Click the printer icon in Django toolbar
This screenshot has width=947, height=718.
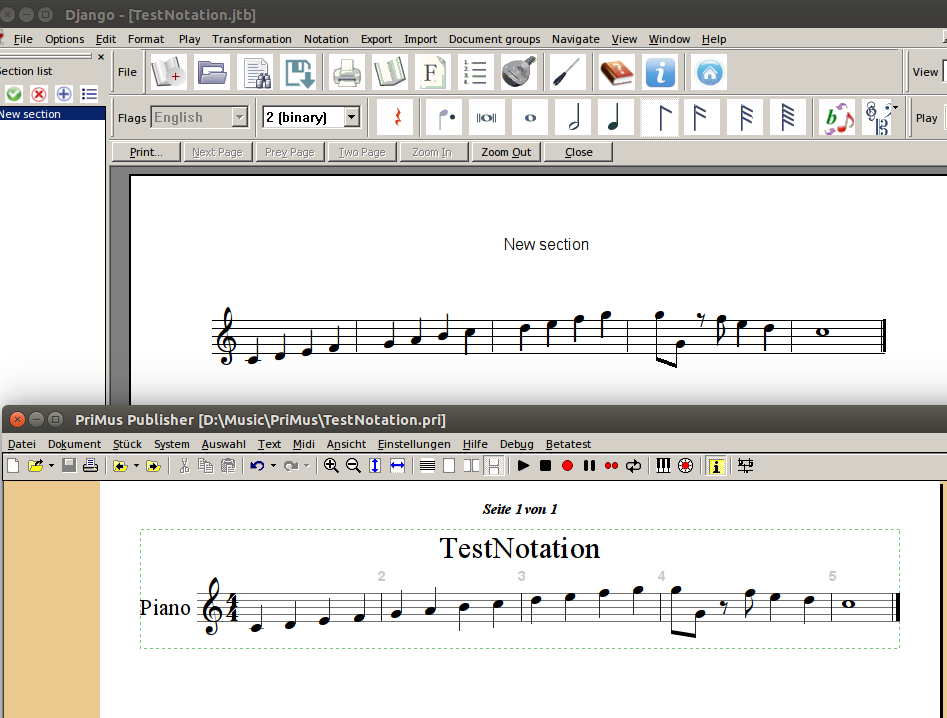[x=346, y=72]
